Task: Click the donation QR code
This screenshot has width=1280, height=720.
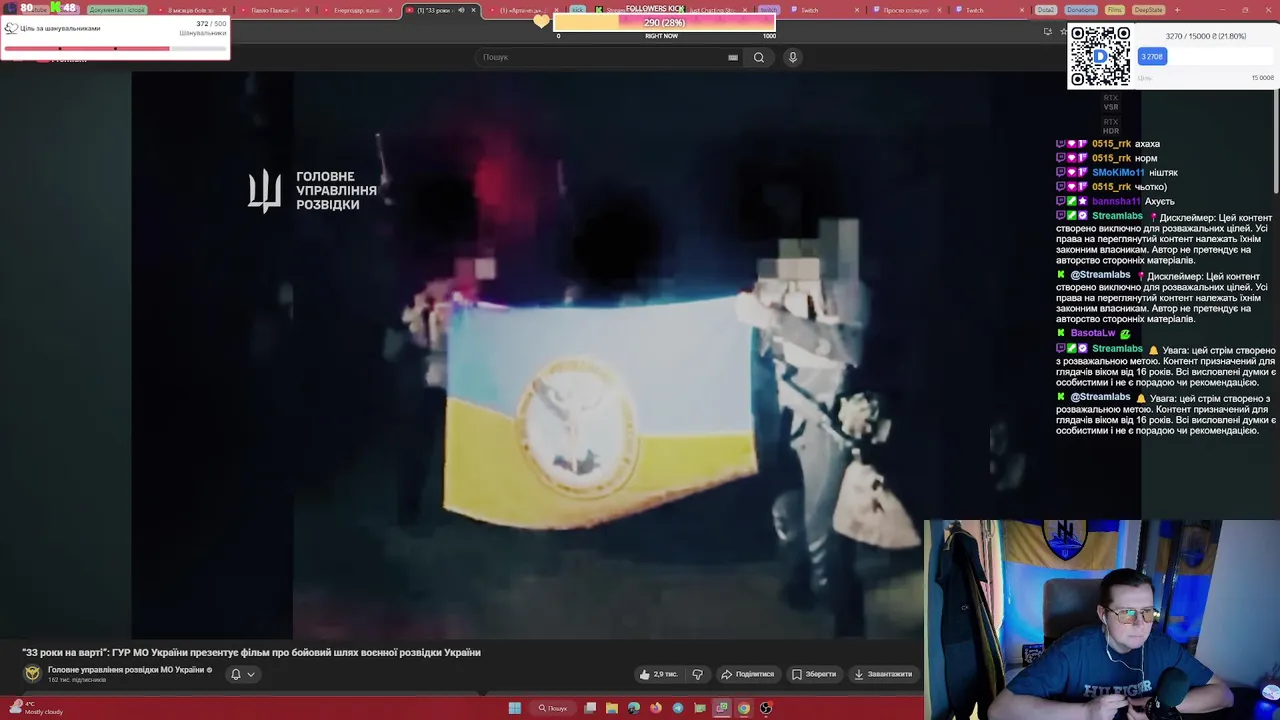Action: point(1100,56)
